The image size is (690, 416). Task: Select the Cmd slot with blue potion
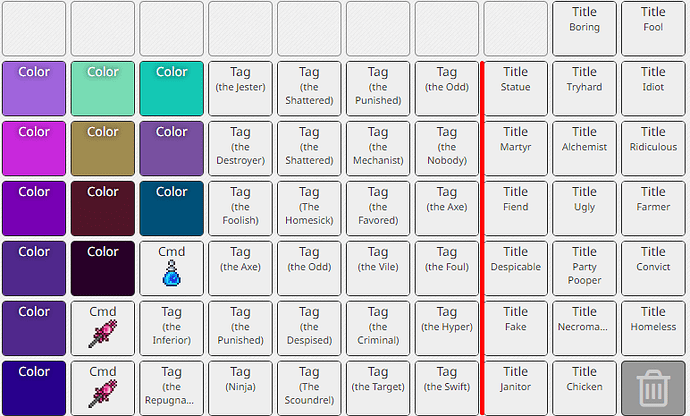click(x=172, y=268)
